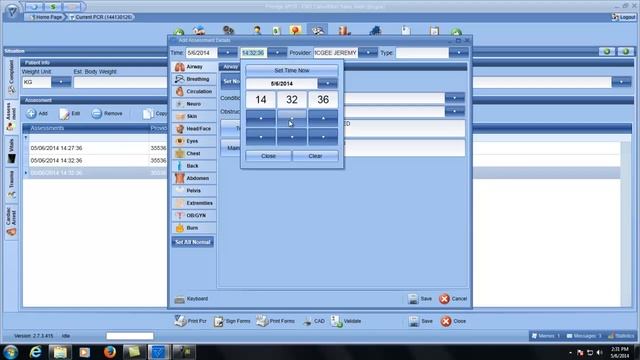Increase the seconds value 36
The width and height of the screenshot is (640, 360).
[323, 118]
